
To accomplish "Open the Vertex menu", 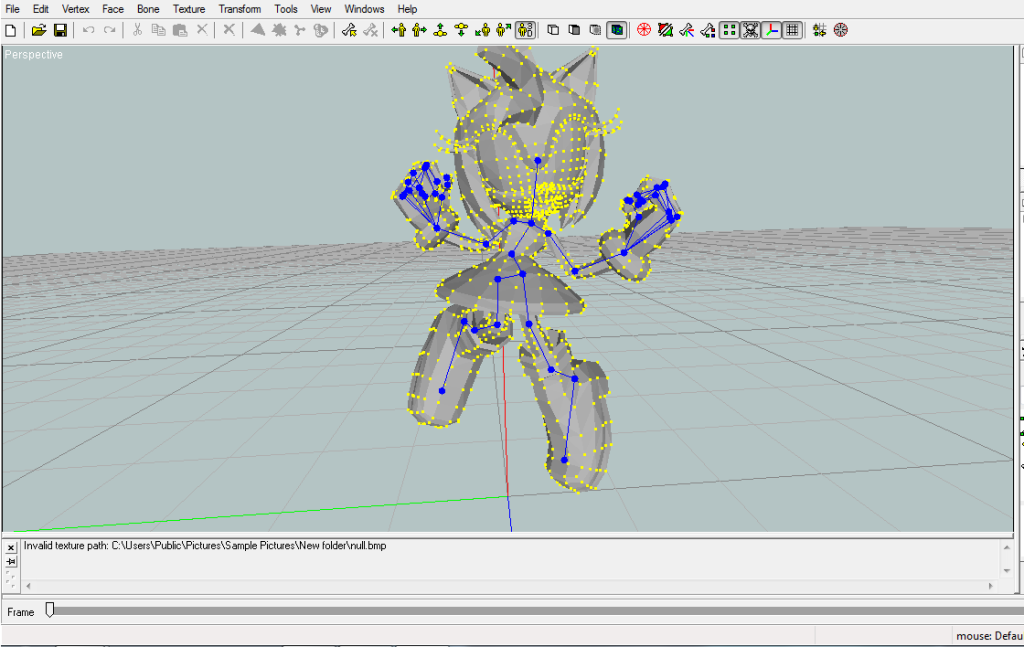I will 76,9.
